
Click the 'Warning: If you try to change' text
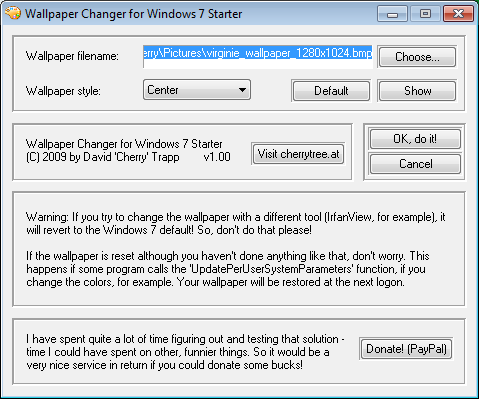[235, 223]
